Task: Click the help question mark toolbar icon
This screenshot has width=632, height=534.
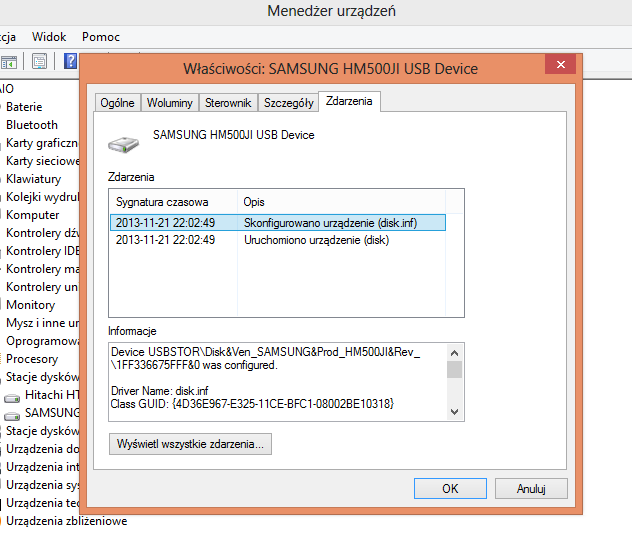Action: tap(71, 61)
